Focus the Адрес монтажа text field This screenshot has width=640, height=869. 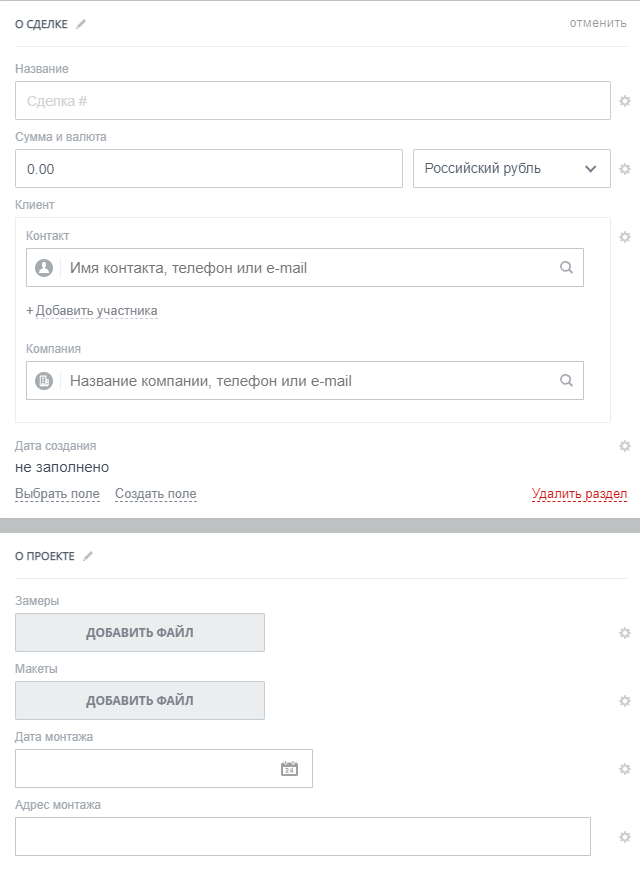tap(303, 837)
